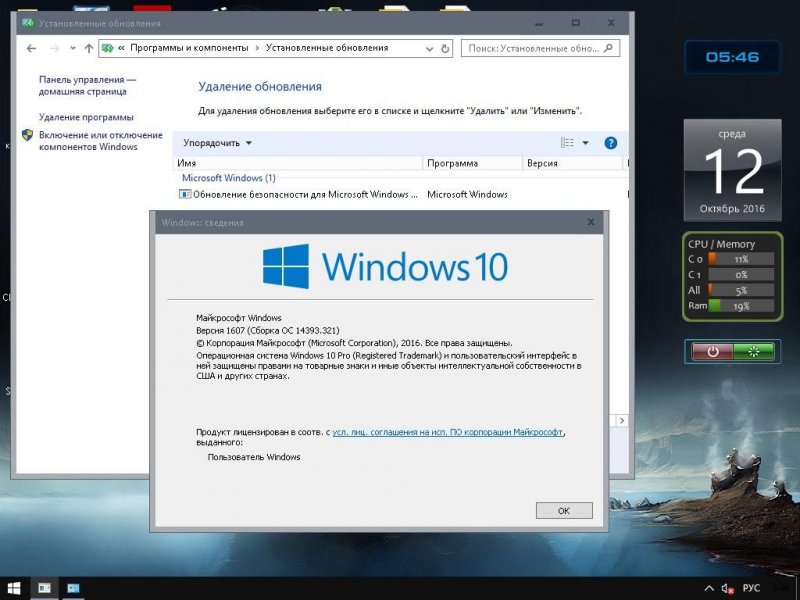Screen dimensions: 800x600
Task: Click the Установленные обновления window title icon
Action: point(28,23)
